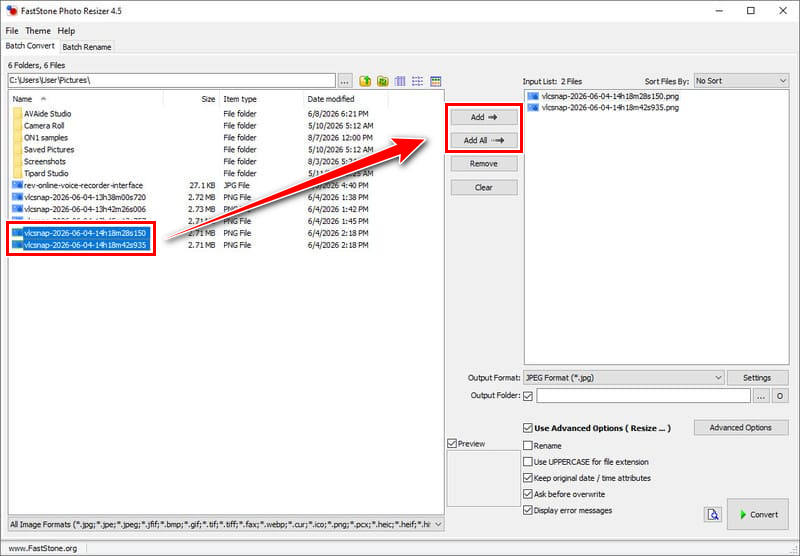
Task: Click the rev-online-voice-recorder-interface file icon
Action: (x=17, y=185)
